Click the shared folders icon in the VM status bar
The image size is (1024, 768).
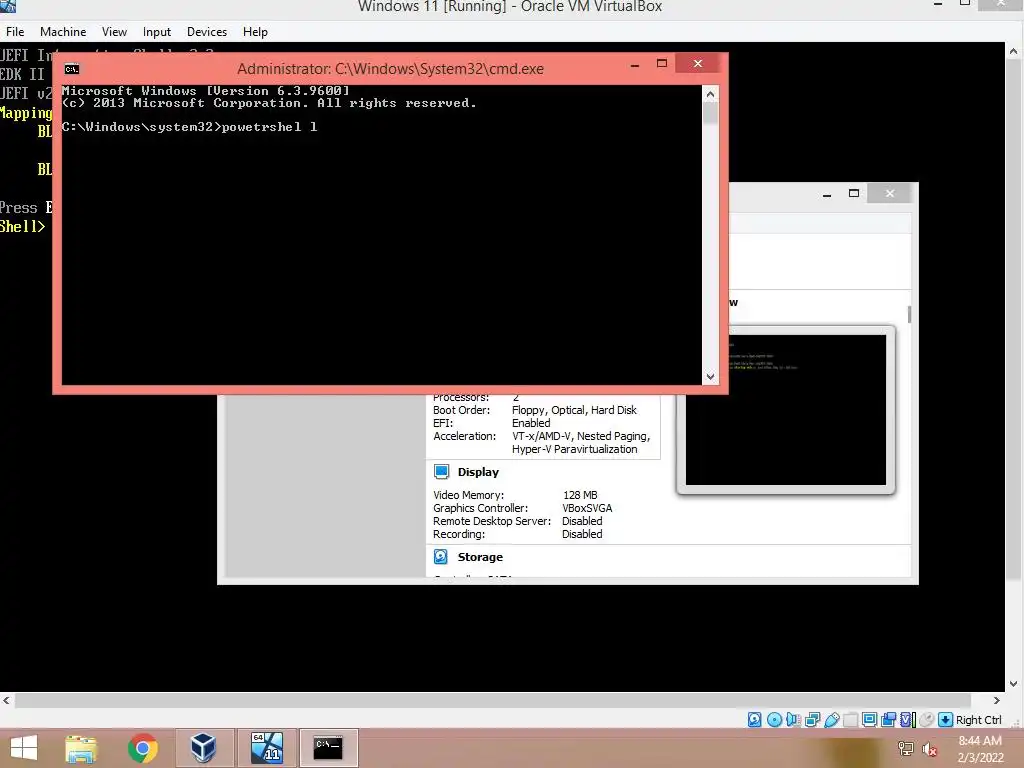850,720
